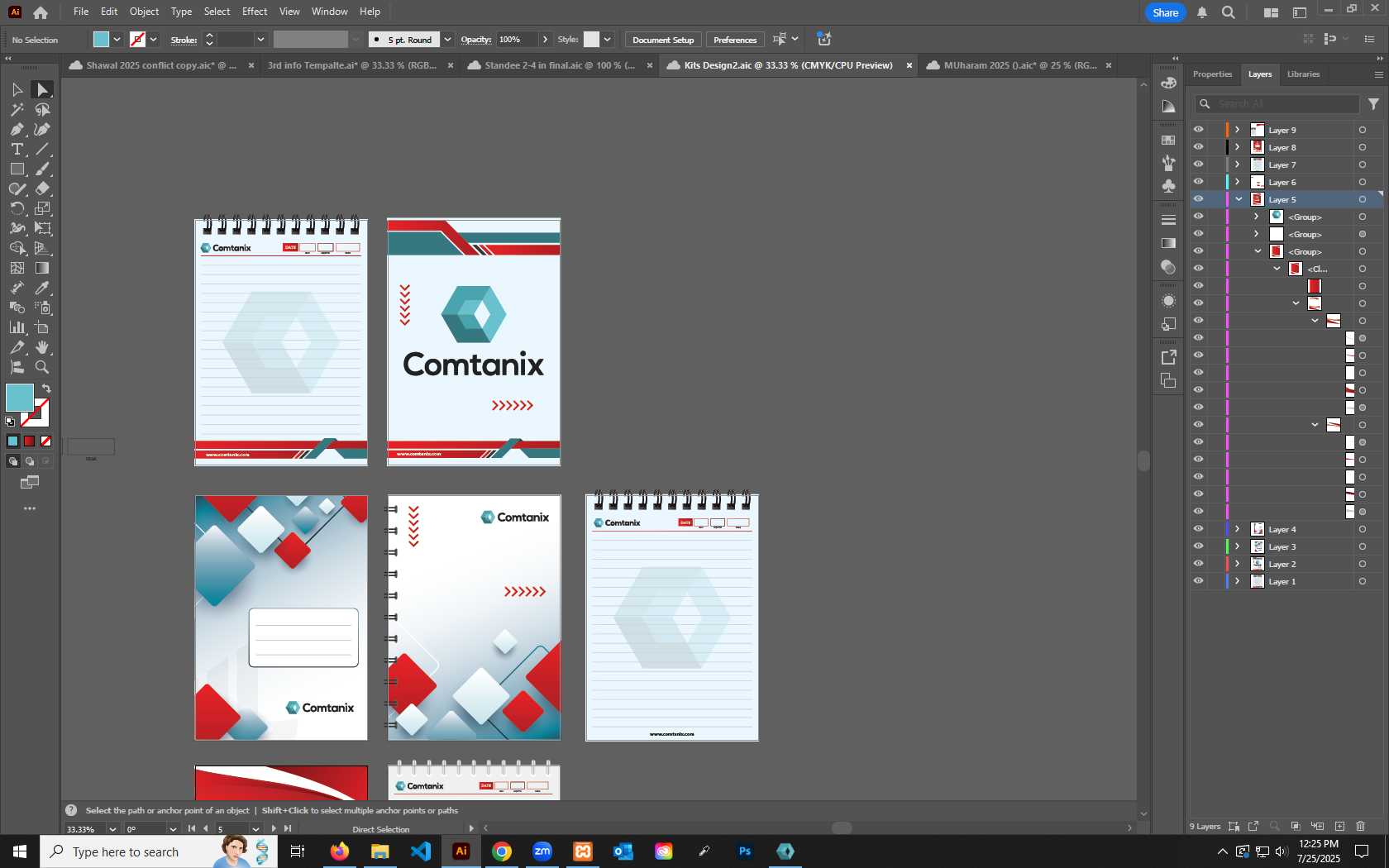
Task: Open the stroke weight dropdown
Action: (260, 40)
